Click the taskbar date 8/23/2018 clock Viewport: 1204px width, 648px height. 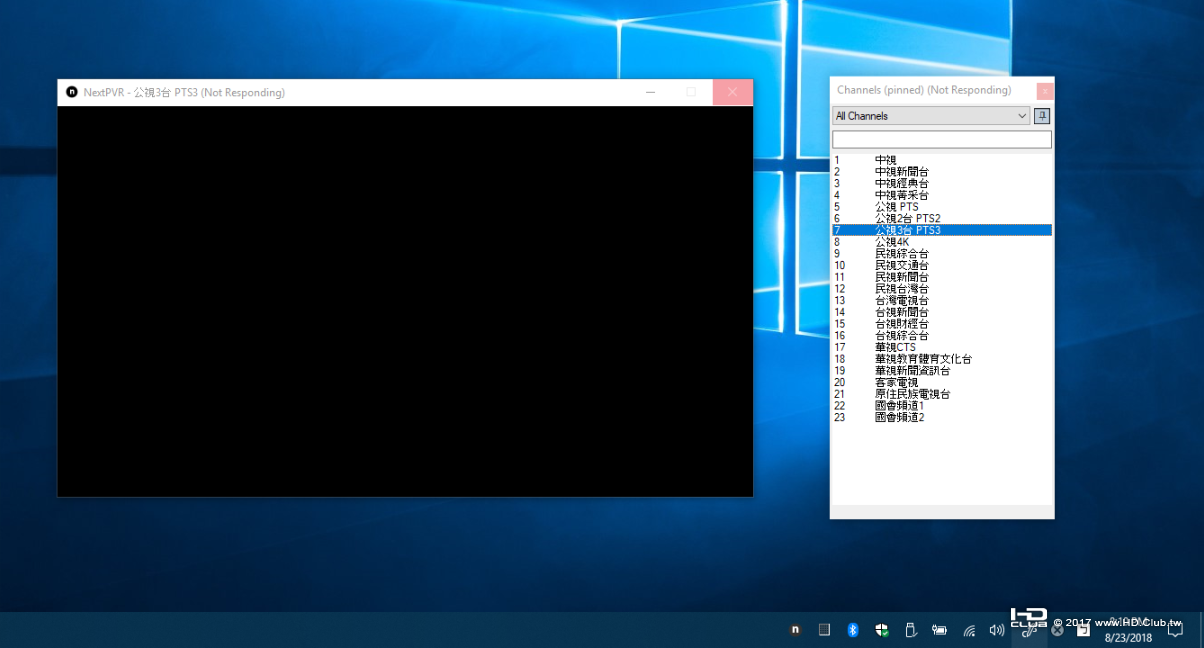click(1128, 636)
